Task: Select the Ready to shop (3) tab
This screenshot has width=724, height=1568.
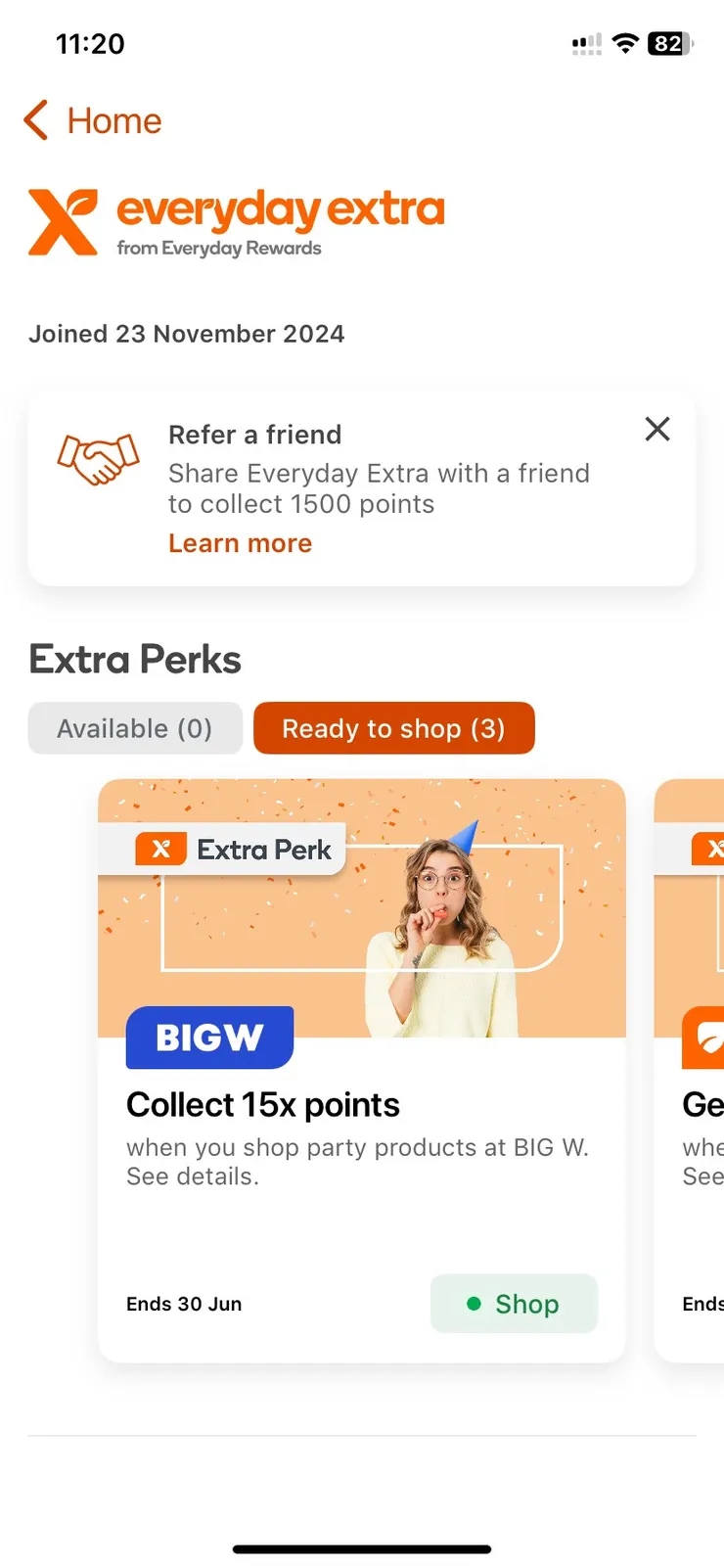Action: click(394, 728)
